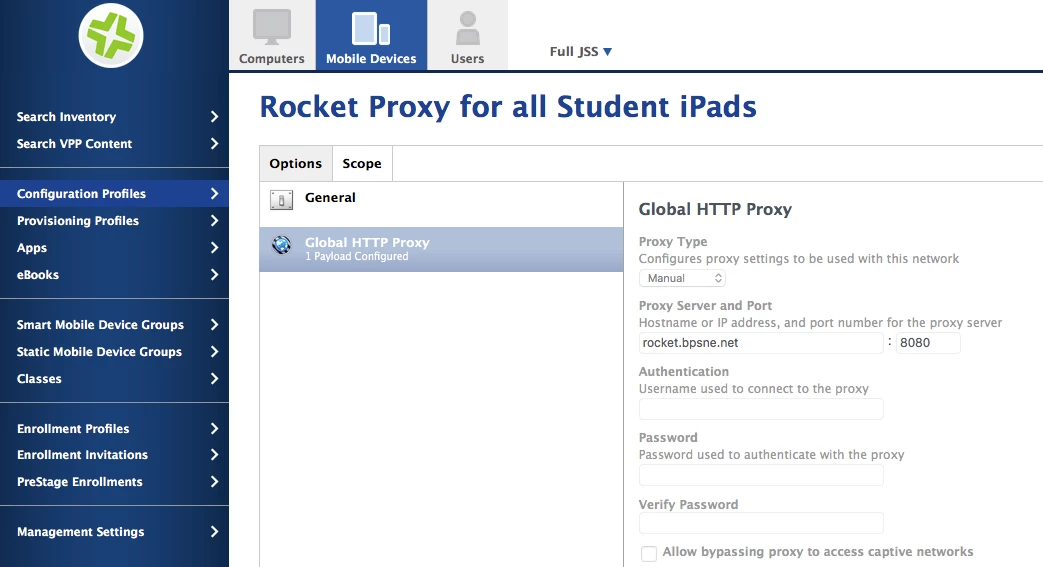Click the Global HTTP Proxy globe icon
Screen dimensions: 1043x567
[281, 245]
